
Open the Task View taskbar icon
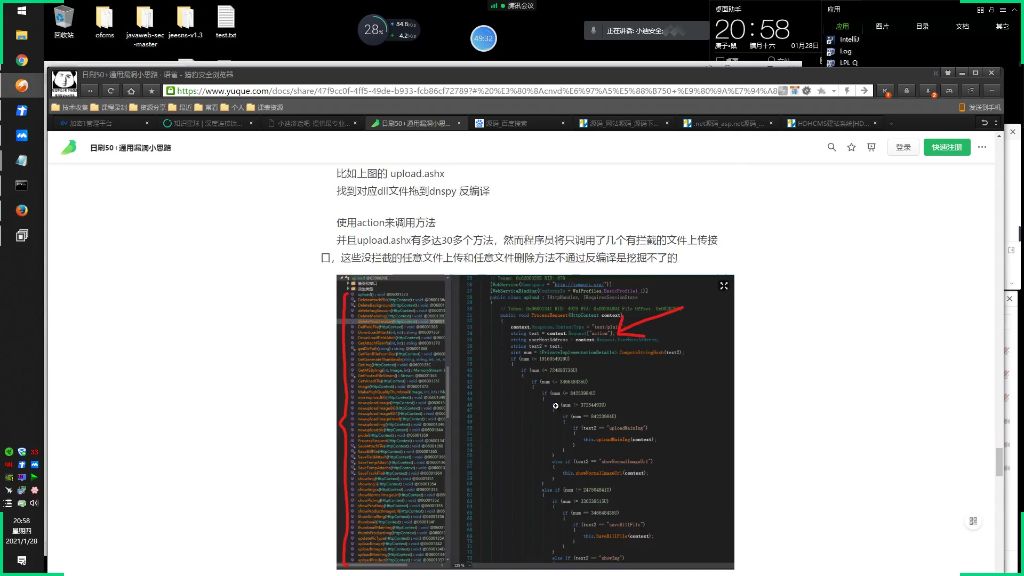pyautogui.click(x=22, y=235)
